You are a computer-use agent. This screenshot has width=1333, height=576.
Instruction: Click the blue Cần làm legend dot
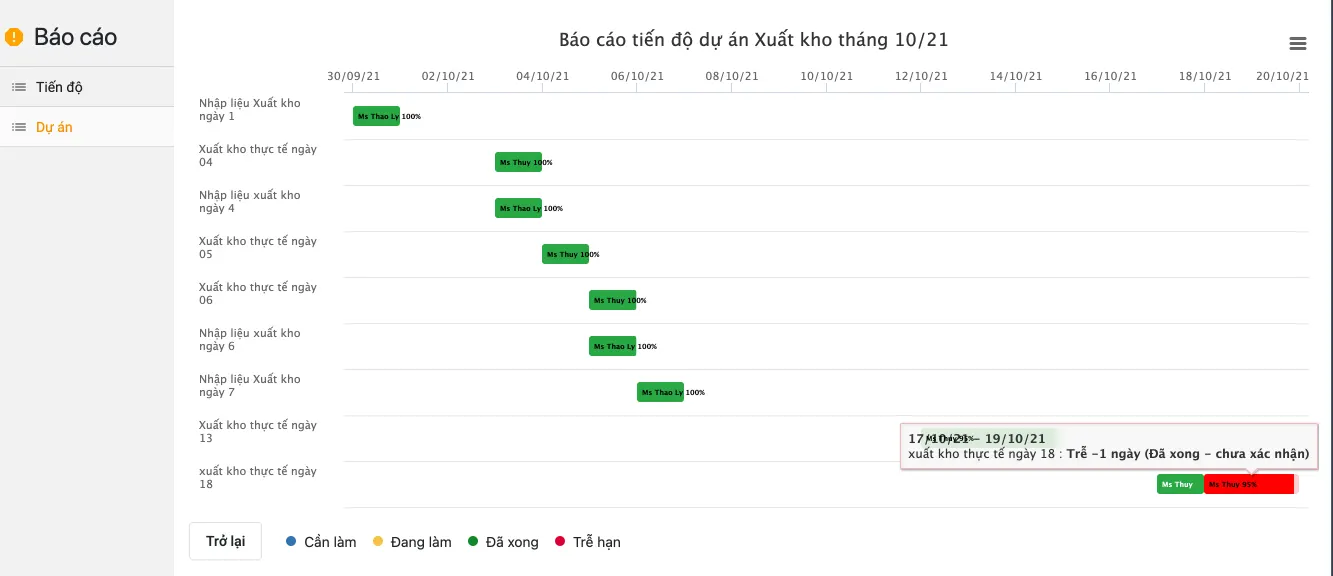[291, 542]
